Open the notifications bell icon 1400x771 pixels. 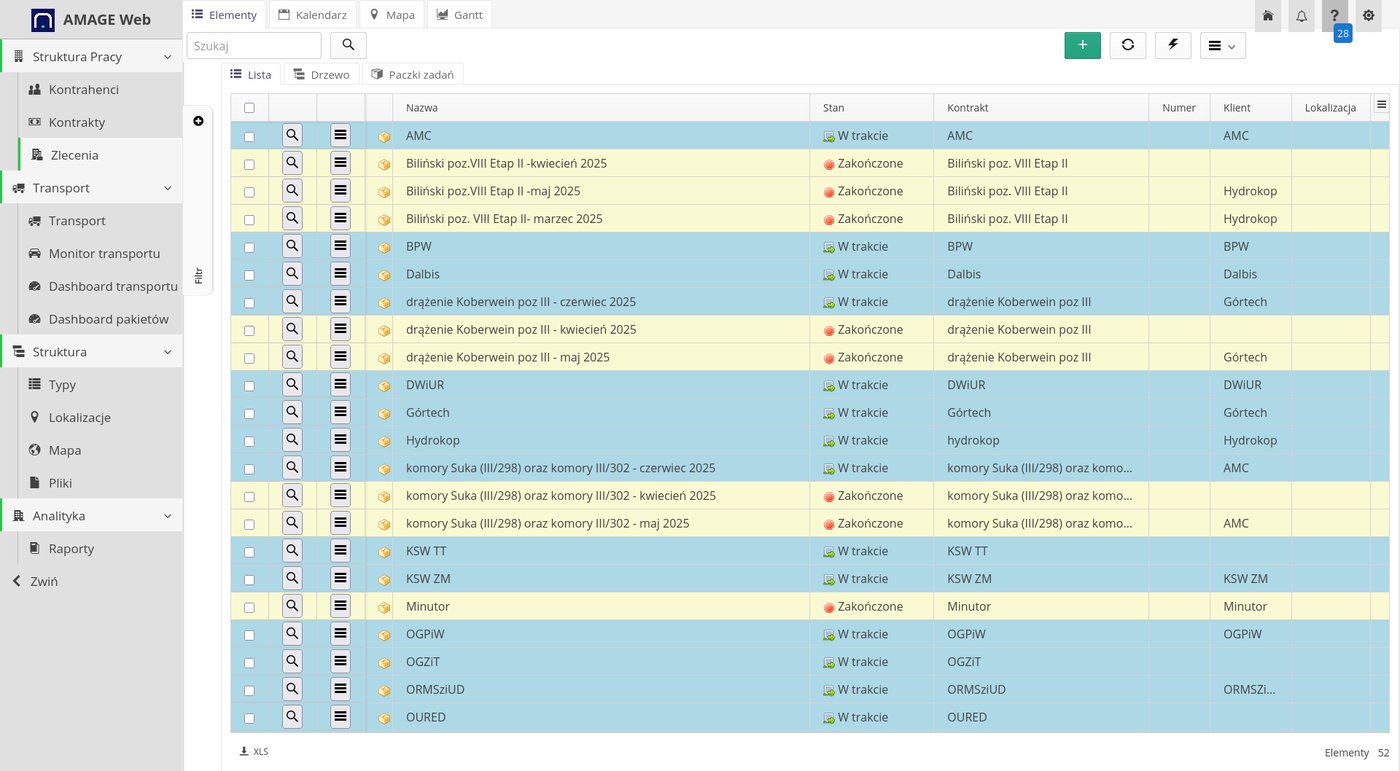click(x=1302, y=16)
